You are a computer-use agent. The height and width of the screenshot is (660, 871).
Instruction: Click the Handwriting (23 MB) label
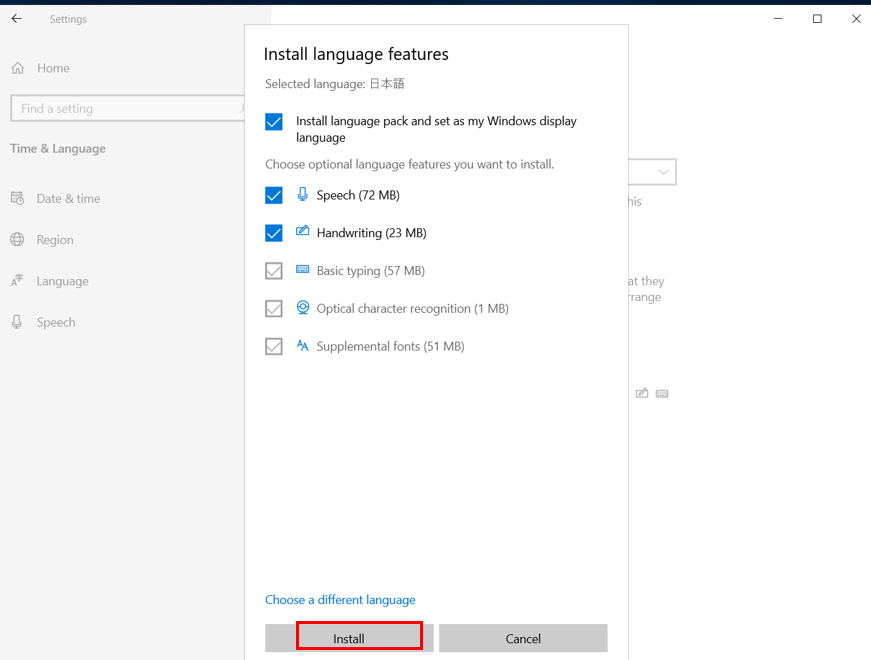click(372, 233)
